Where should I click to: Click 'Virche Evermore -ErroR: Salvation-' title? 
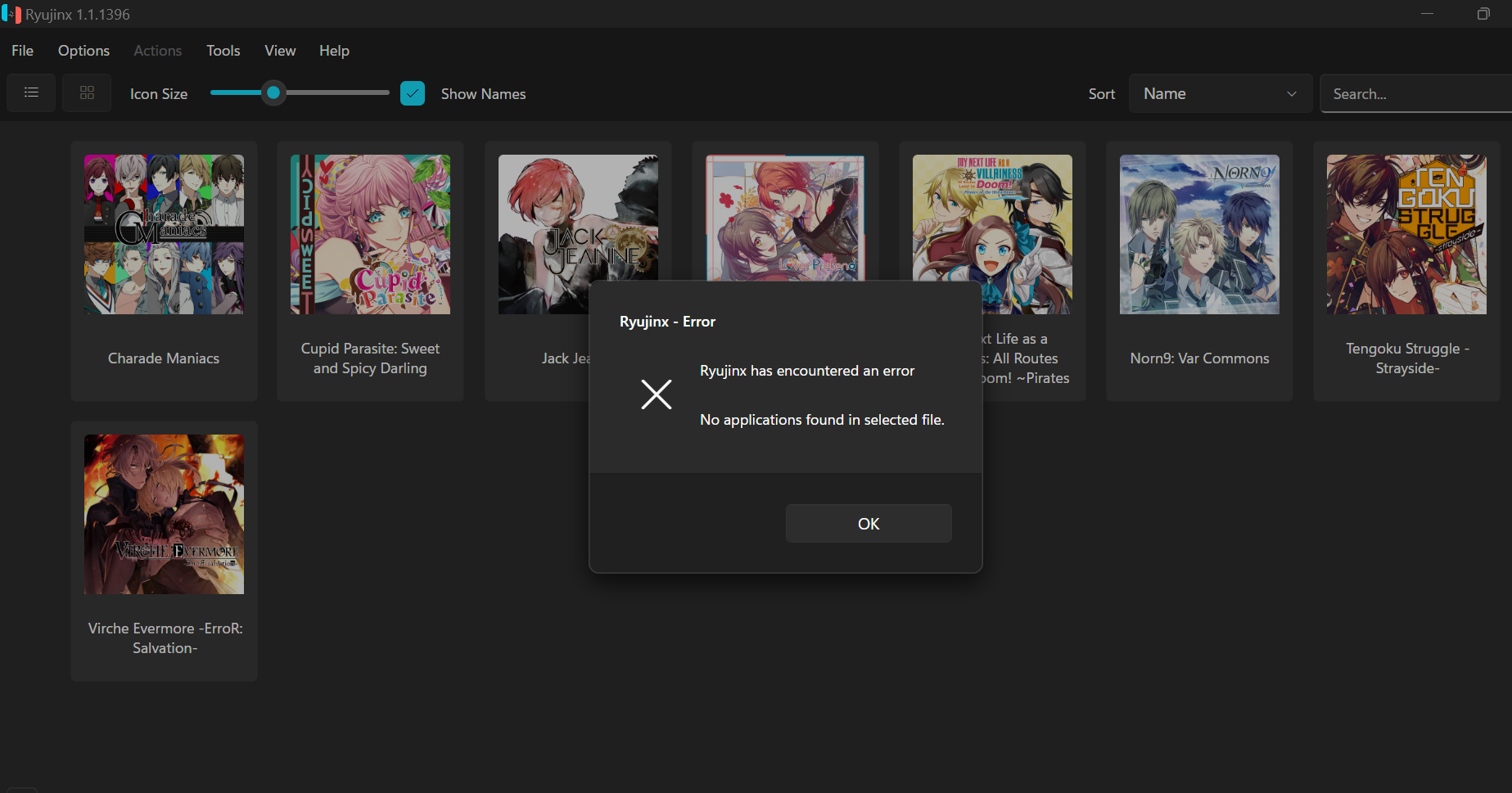click(x=165, y=638)
